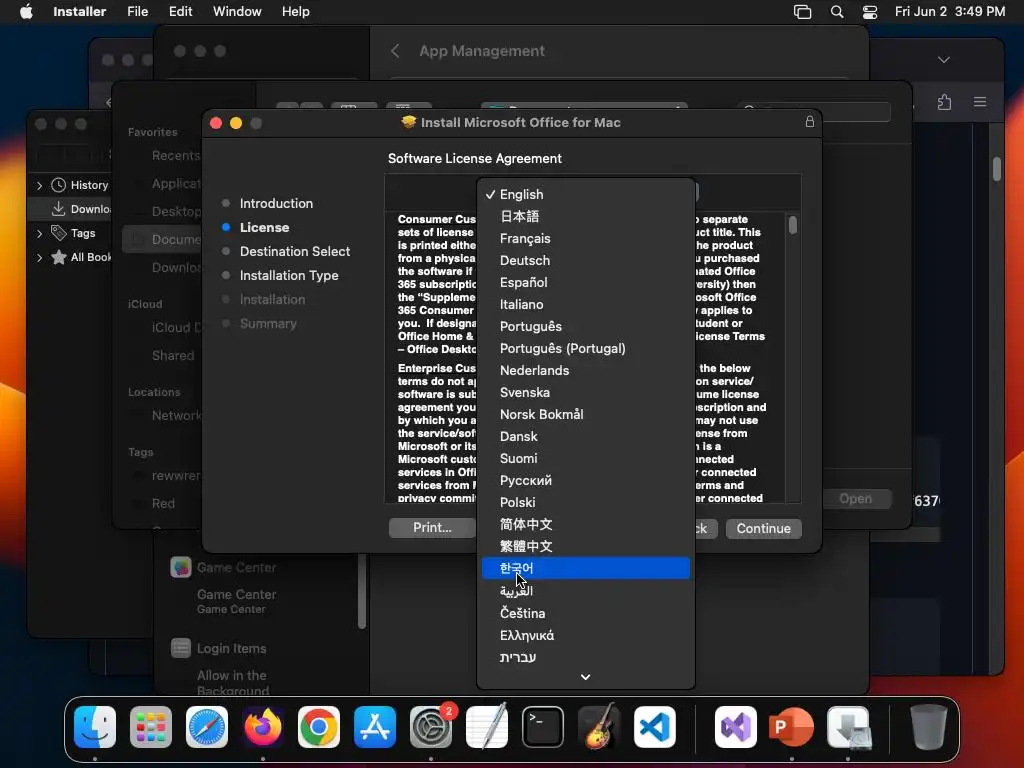This screenshot has width=1024, height=768.
Task: Expand History in Firefox Library sidebar
Action: pos(39,185)
